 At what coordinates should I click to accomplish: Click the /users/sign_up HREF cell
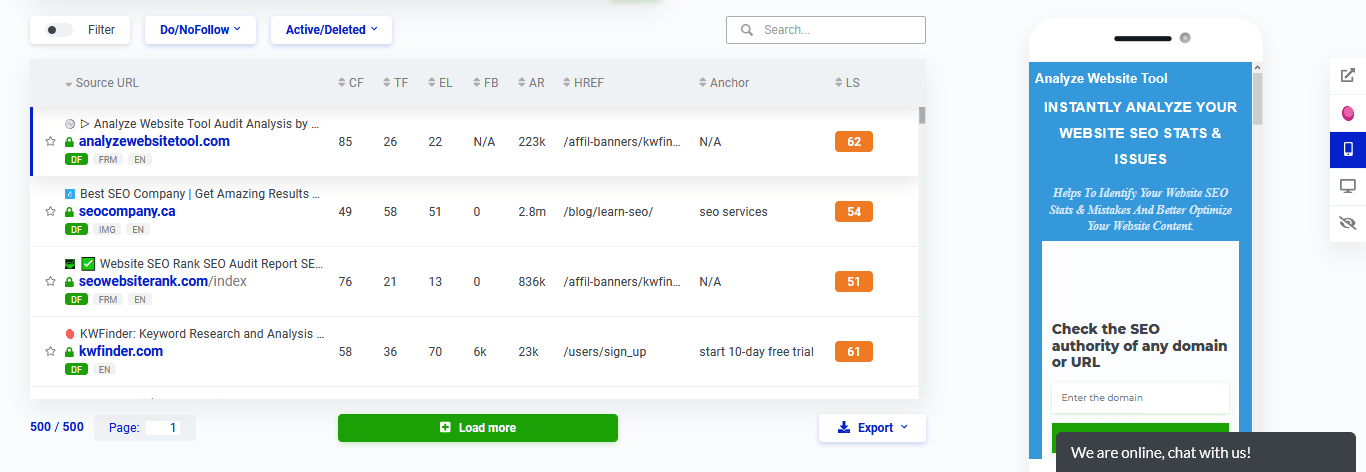point(604,352)
